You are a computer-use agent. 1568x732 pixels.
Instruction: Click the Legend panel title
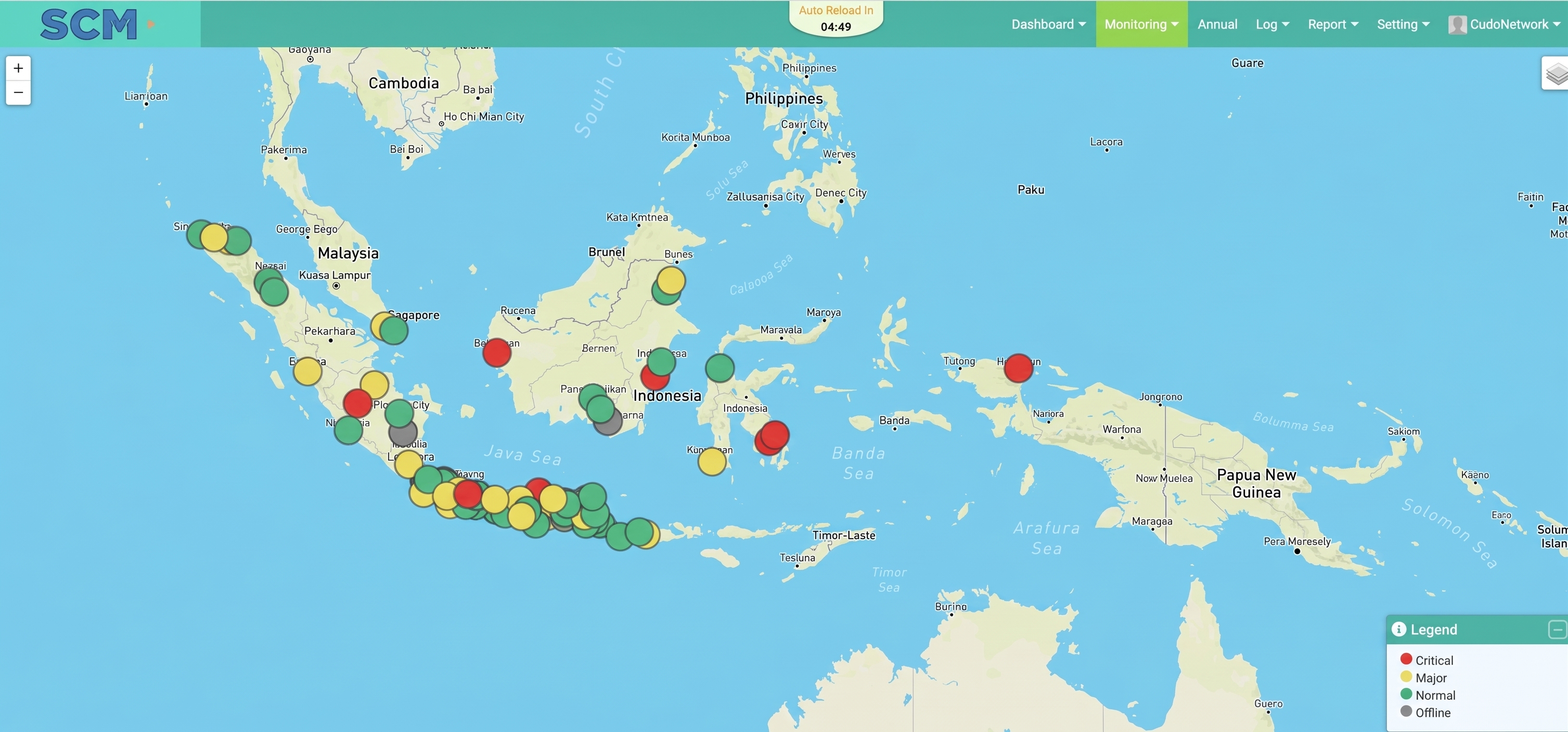1433,629
